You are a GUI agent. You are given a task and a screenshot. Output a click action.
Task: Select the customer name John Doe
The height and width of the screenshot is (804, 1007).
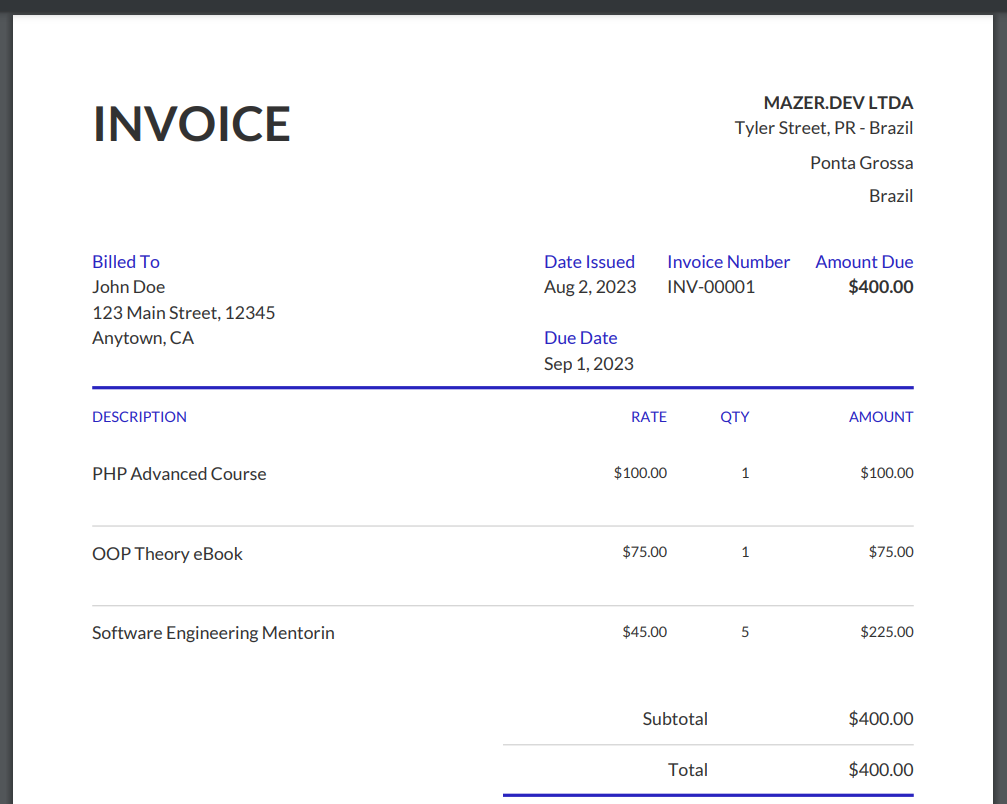(128, 287)
